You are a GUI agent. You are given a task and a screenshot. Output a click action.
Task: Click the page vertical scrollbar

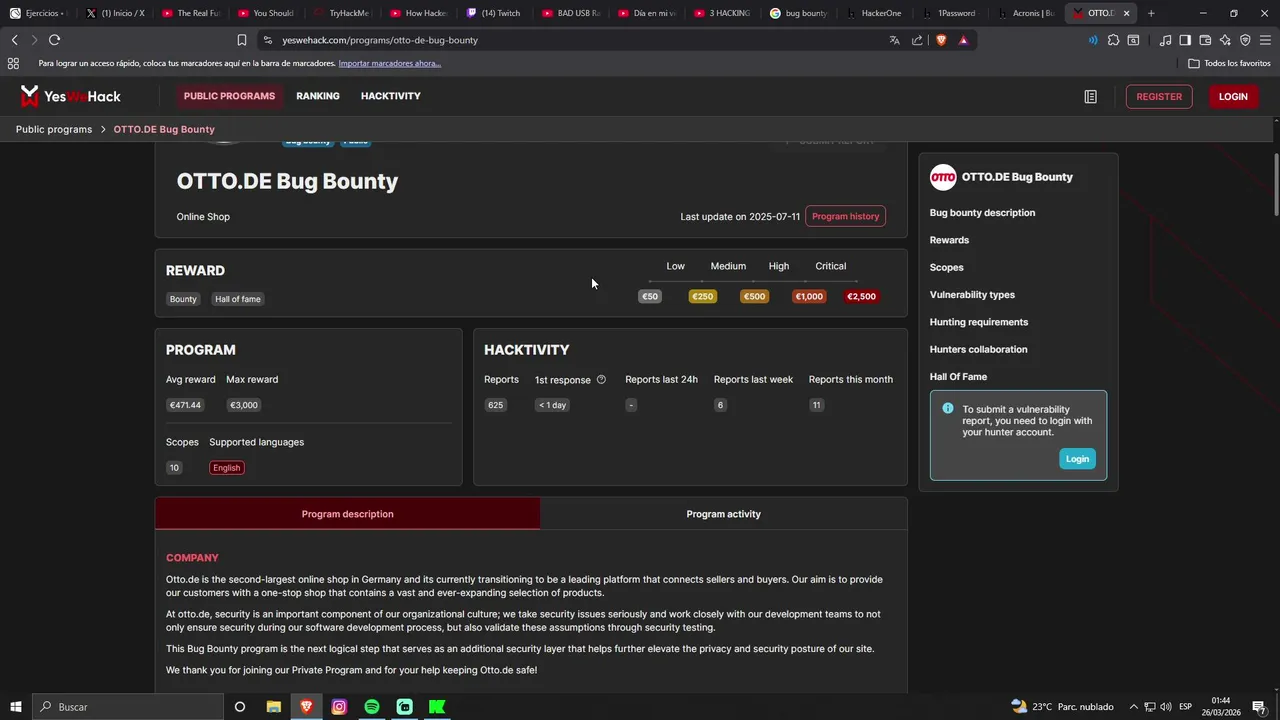1275,185
